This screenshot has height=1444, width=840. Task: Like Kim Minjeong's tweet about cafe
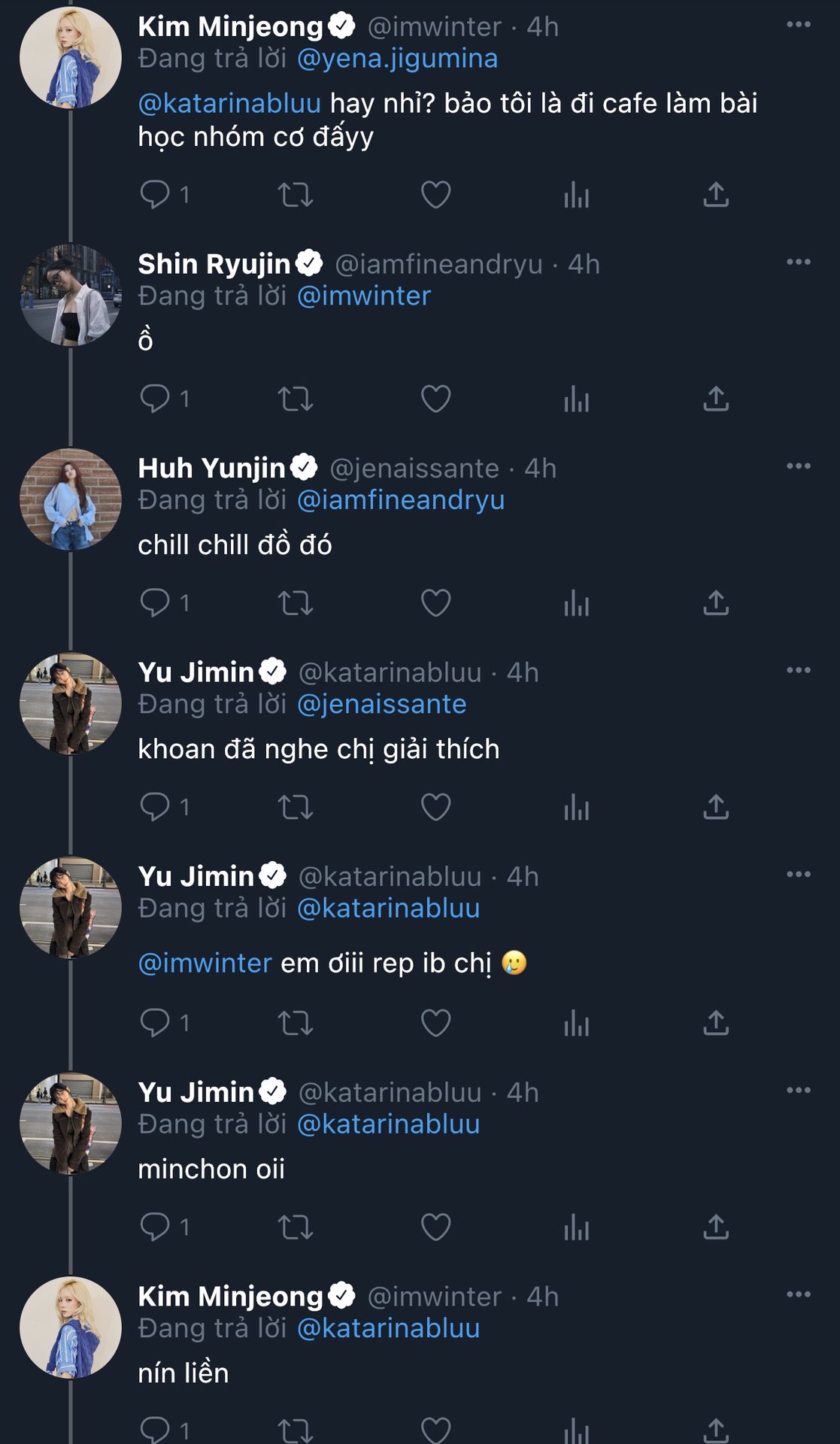[x=435, y=195]
